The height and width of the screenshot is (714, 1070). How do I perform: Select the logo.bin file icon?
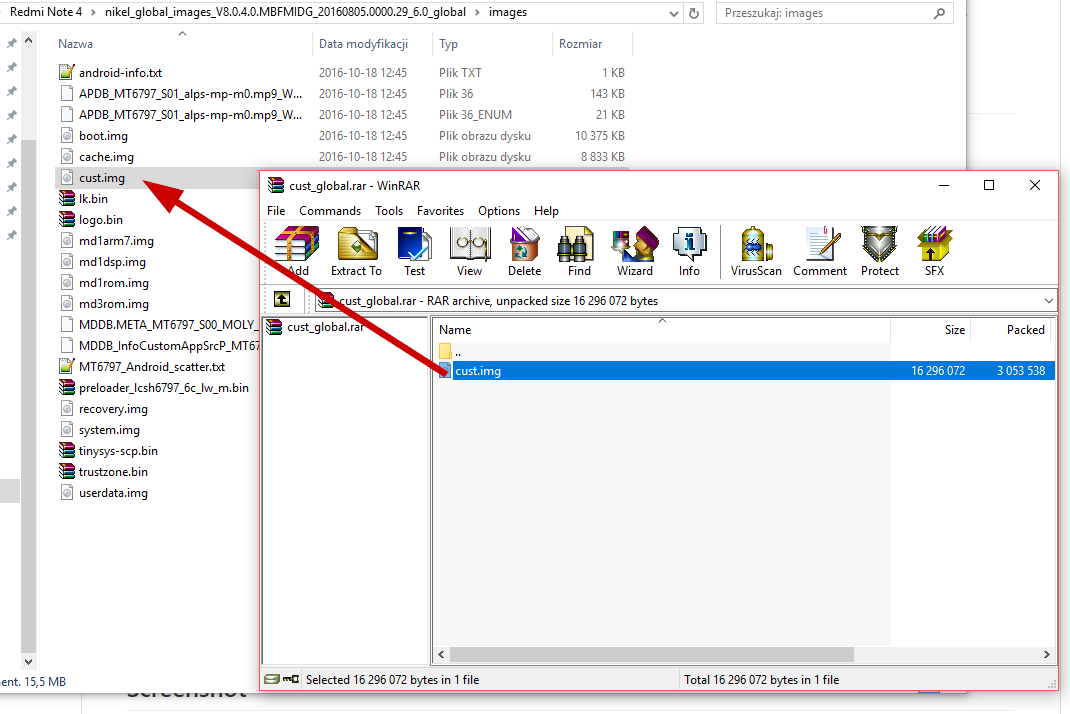point(67,220)
